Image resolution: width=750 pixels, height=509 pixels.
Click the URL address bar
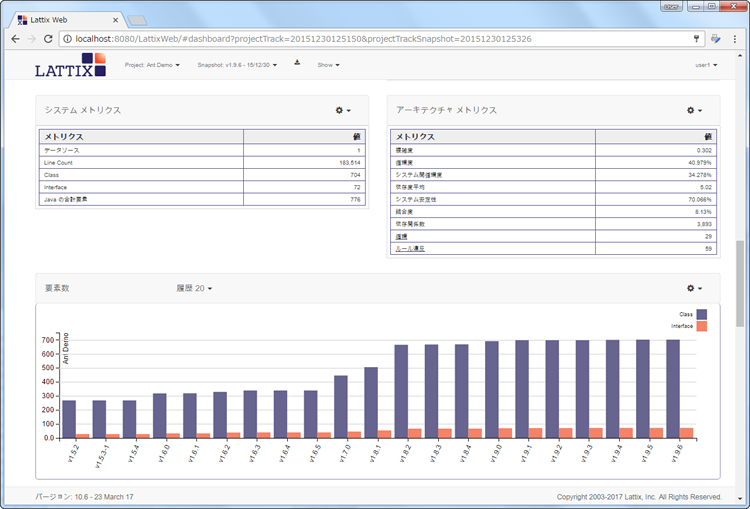pyautogui.click(x=381, y=39)
